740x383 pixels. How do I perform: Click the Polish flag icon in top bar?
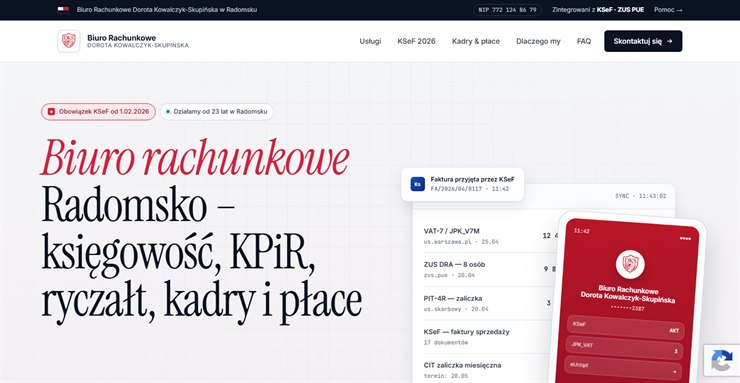pyautogui.click(x=63, y=9)
